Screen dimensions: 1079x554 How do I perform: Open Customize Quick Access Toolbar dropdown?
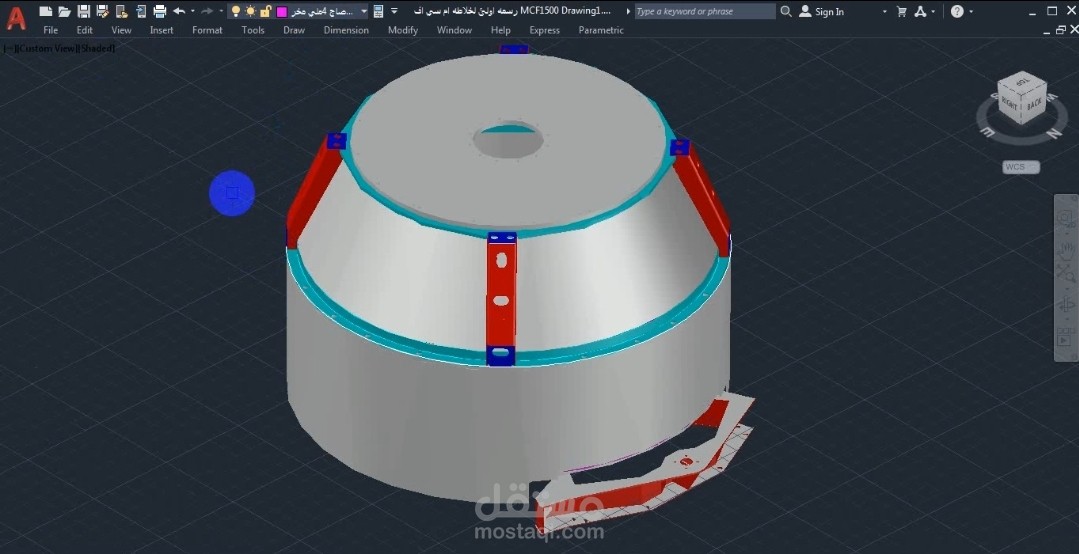pos(394,11)
